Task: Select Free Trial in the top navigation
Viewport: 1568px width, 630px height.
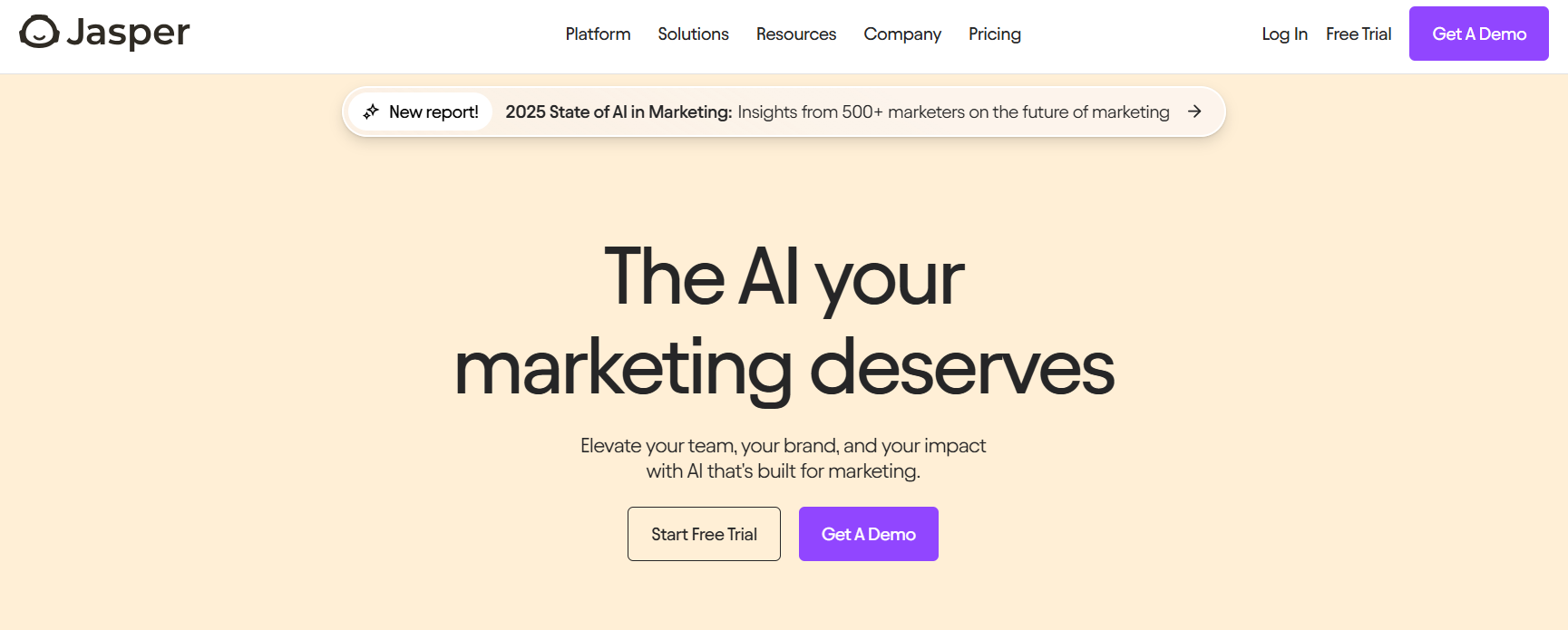Action: pos(1359,34)
